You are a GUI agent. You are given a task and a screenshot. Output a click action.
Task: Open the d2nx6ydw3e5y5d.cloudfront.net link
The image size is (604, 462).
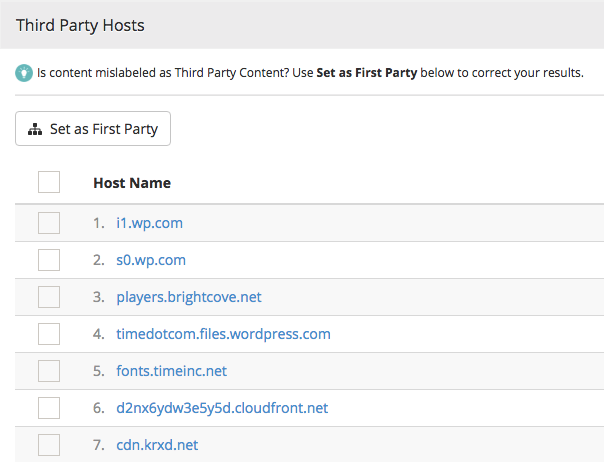point(222,408)
